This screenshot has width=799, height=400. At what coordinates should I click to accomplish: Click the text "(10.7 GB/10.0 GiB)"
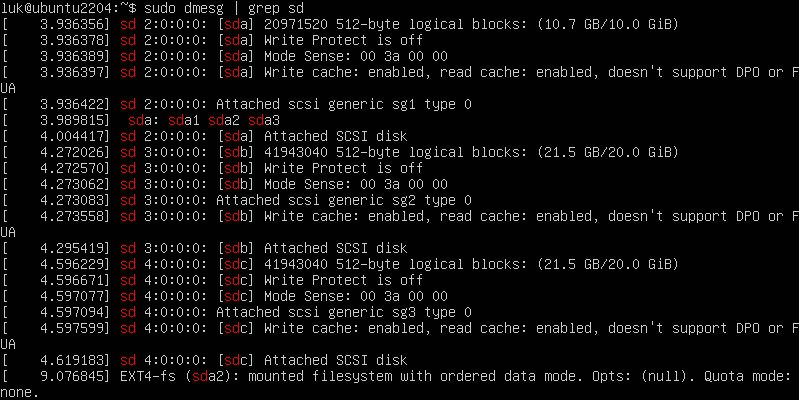[x=608, y=24]
